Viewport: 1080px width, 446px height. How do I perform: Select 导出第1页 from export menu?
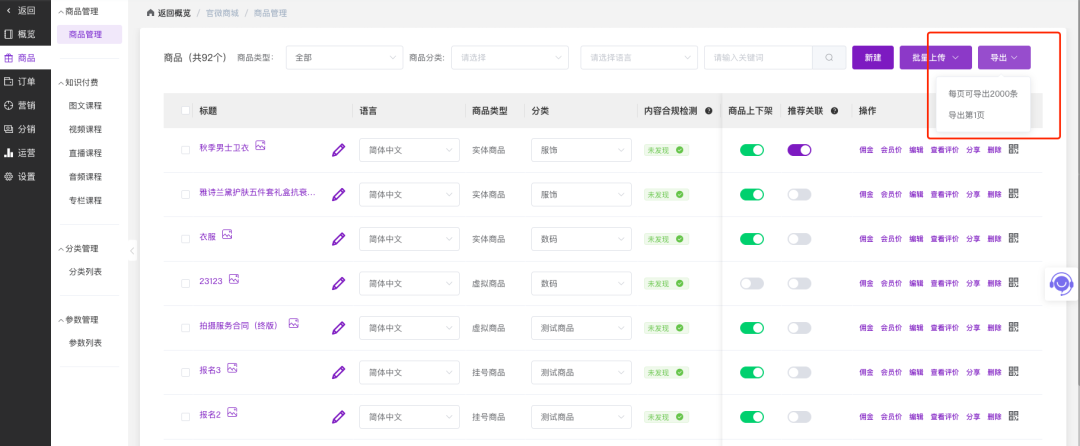pos(966,115)
